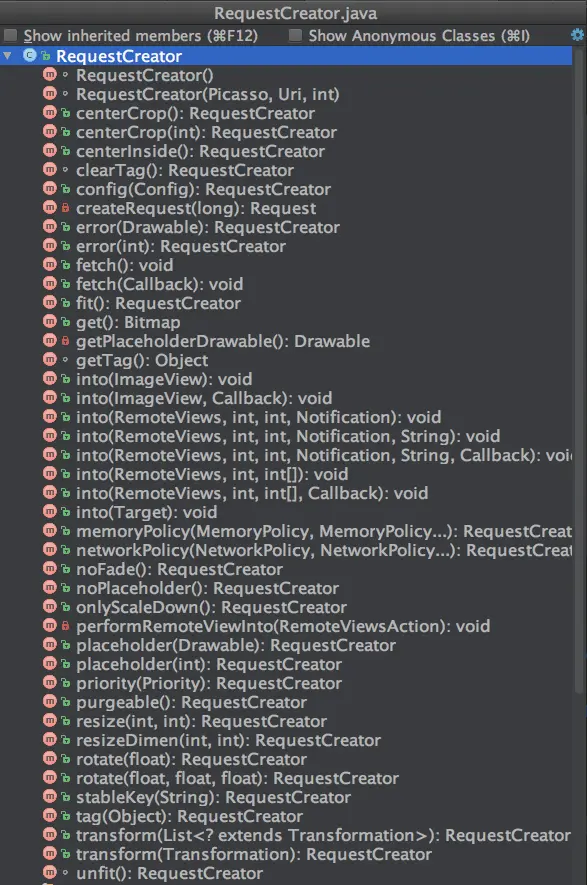
Task: Click the settings gear icon in popup header
Action: pos(577,35)
